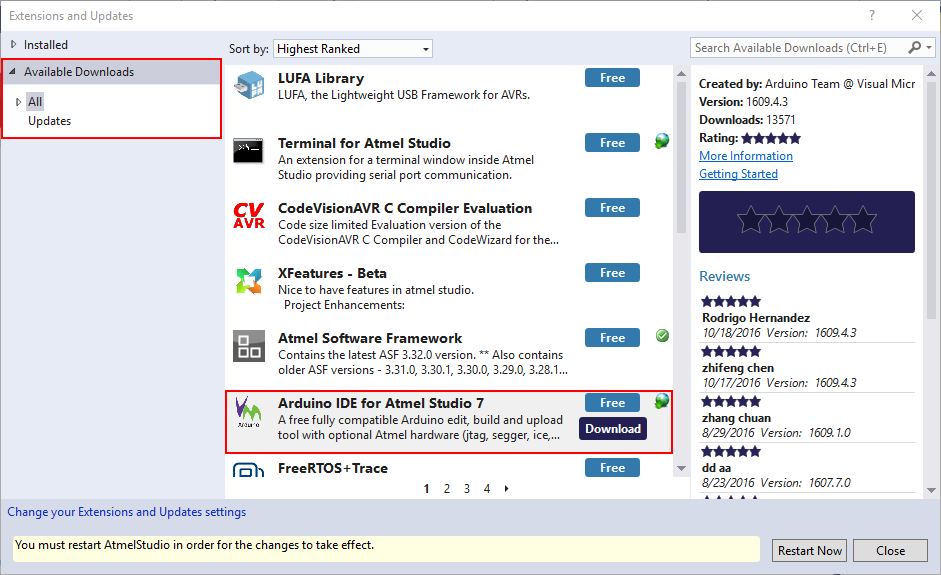Click the Restart Now button
The width and height of the screenshot is (941, 575).
tap(809, 550)
